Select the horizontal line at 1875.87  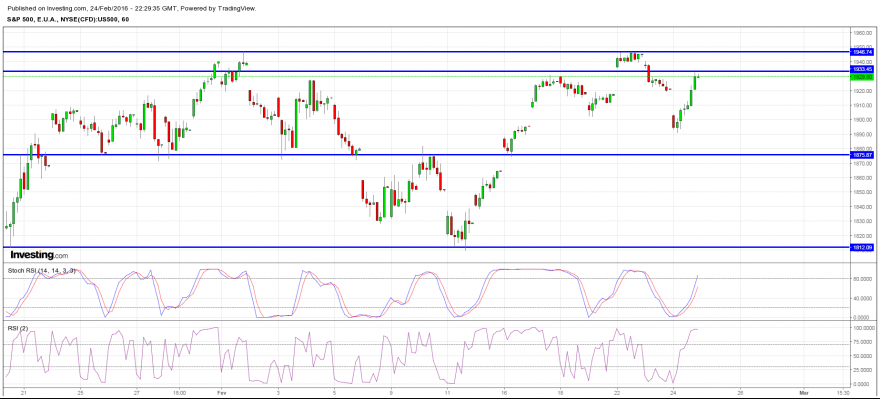[x=427, y=155]
